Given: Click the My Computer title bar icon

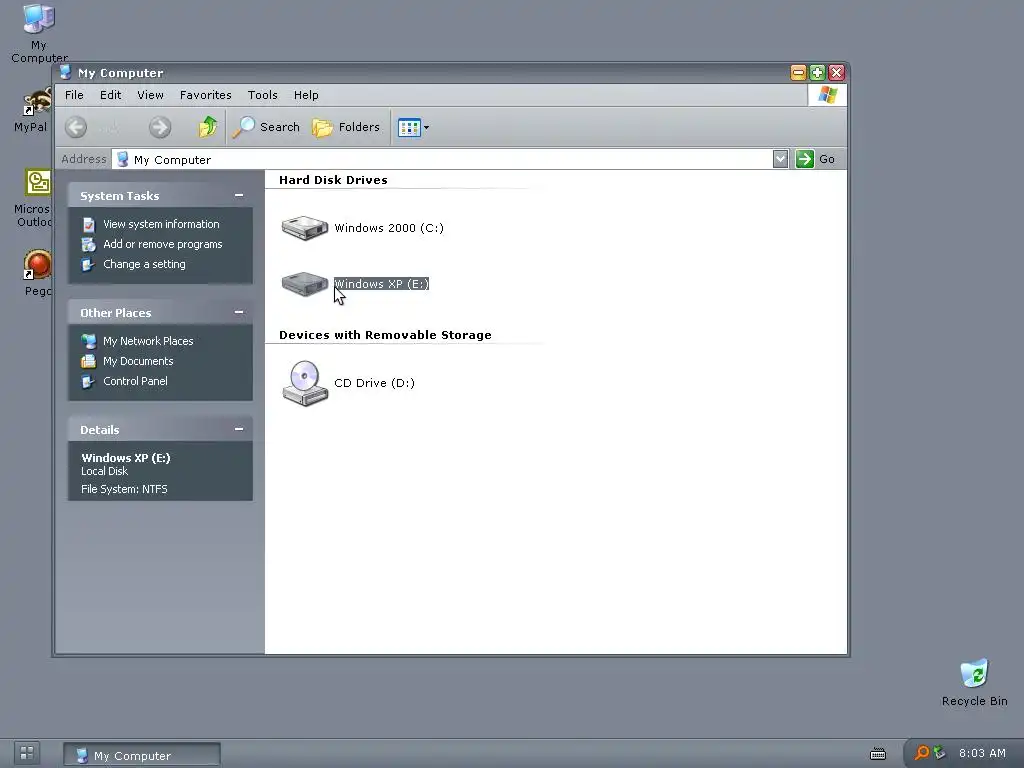Looking at the screenshot, I should [65, 72].
